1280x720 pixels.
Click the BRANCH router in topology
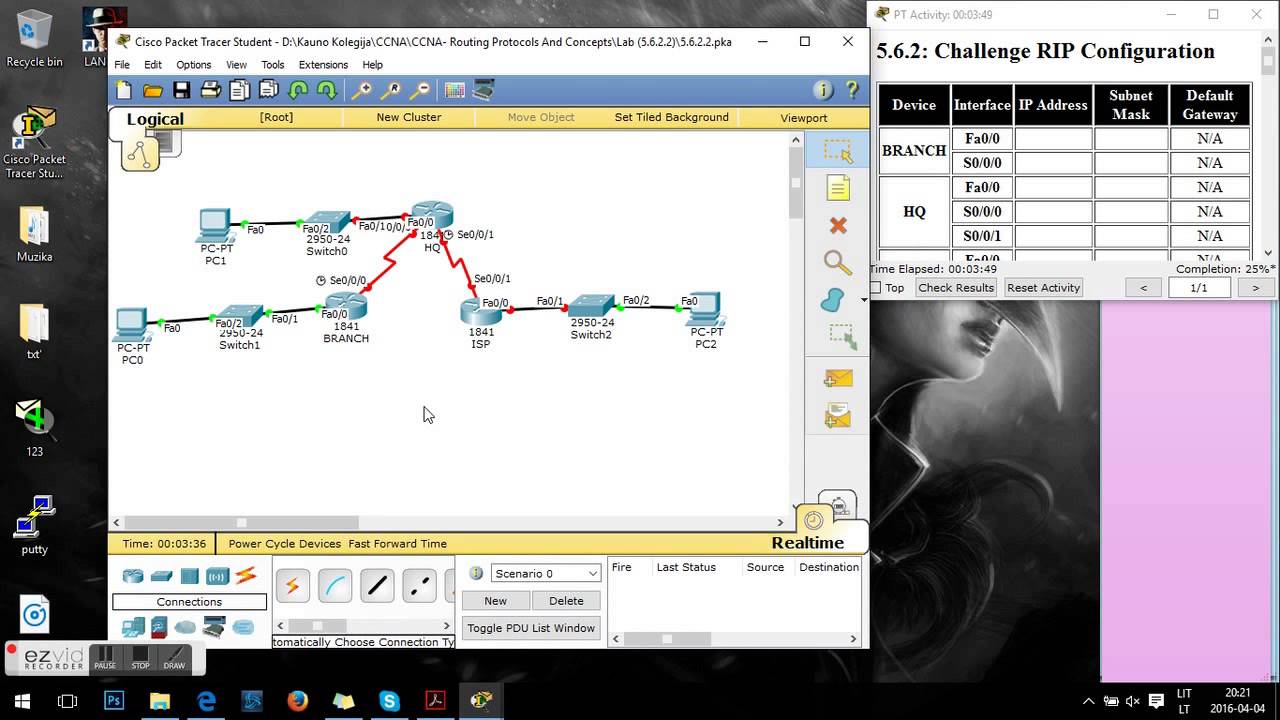pyautogui.click(x=346, y=306)
